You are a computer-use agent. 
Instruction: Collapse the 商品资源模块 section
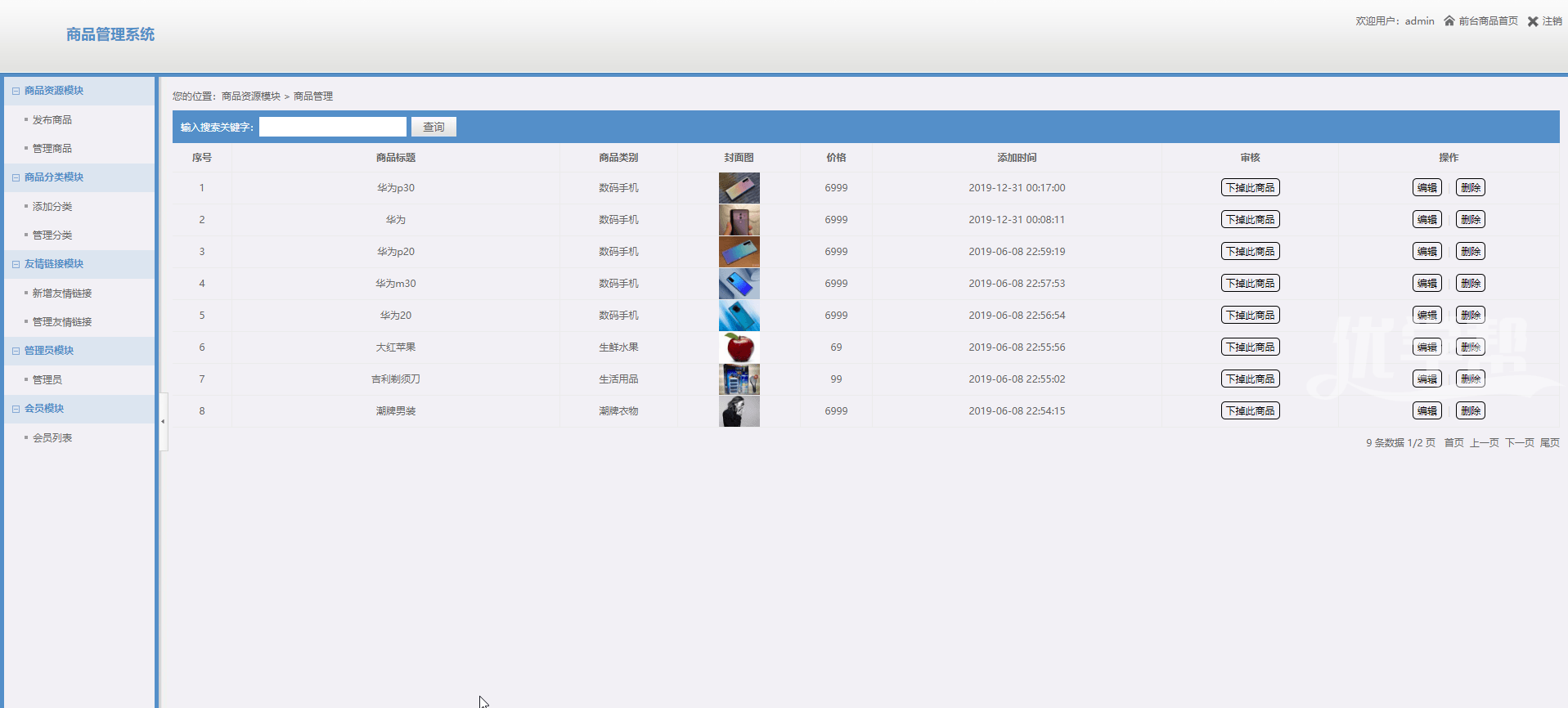point(16,91)
